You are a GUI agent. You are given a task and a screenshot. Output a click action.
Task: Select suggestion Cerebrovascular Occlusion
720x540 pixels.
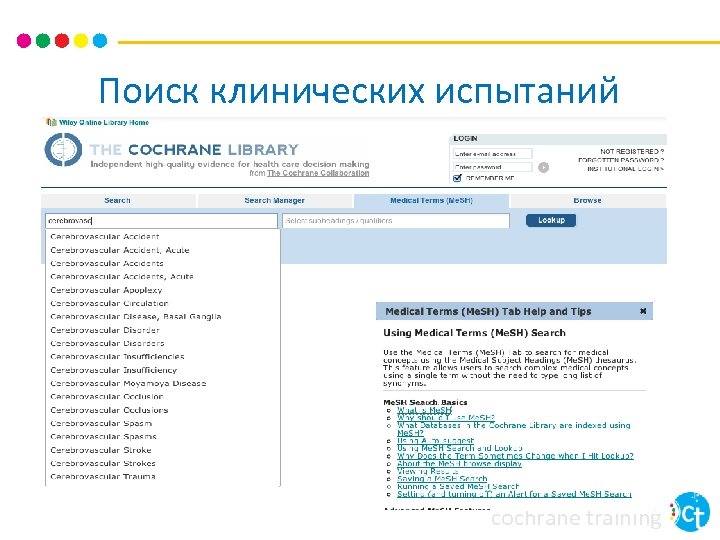(107, 397)
